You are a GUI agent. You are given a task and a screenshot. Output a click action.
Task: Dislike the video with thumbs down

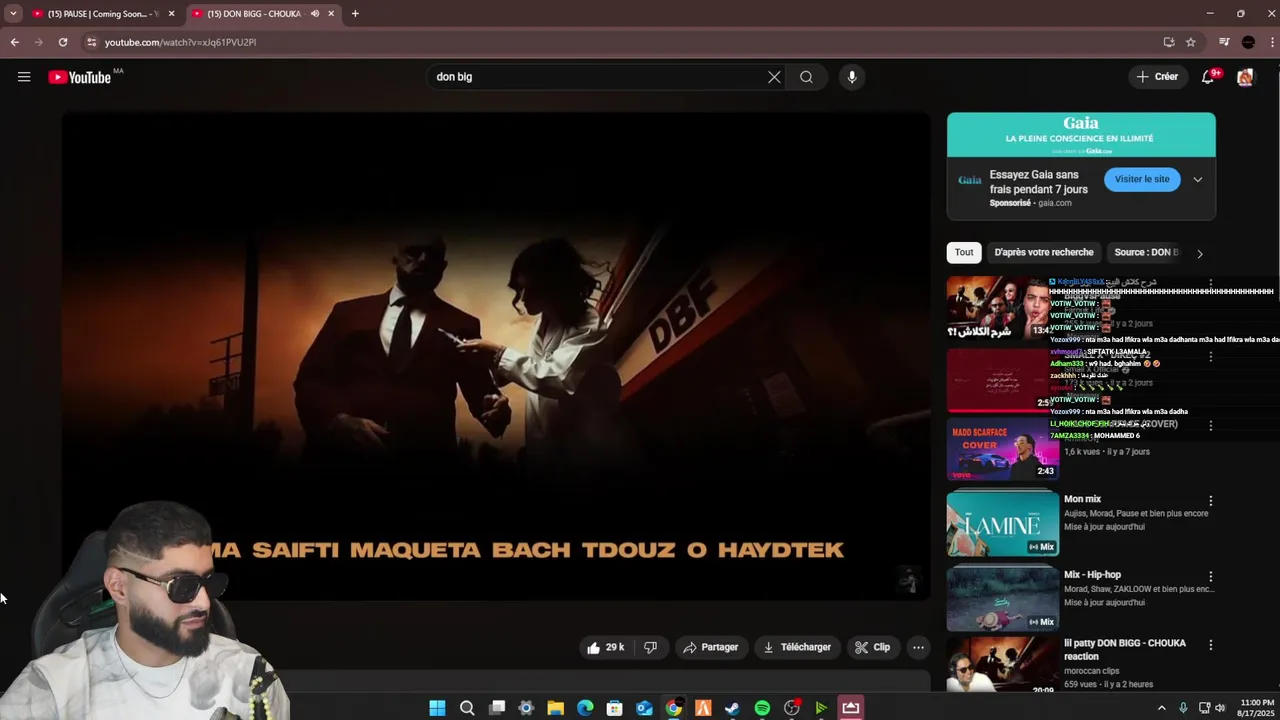pyautogui.click(x=651, y=647)
